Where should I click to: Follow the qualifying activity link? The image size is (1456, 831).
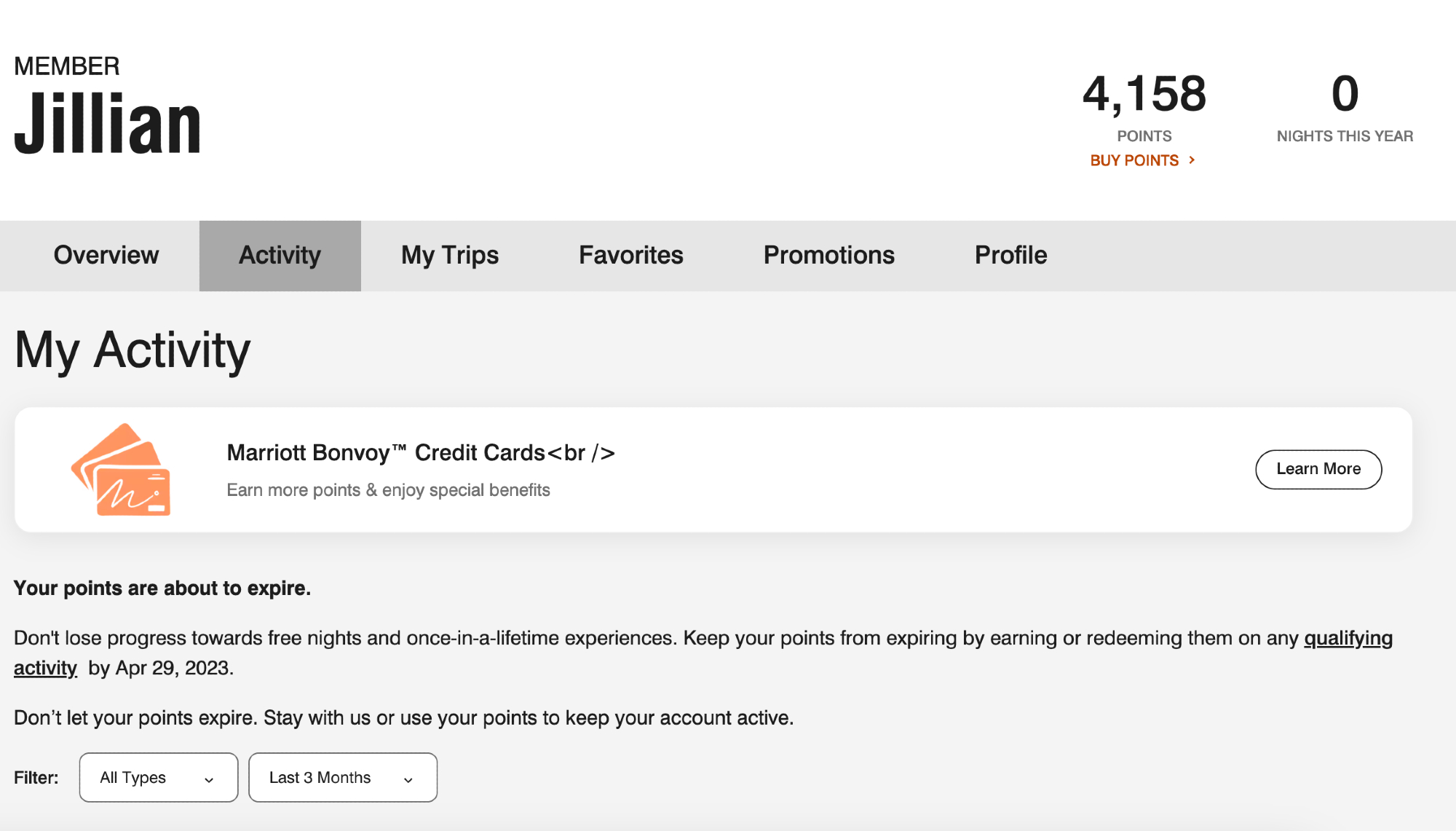pos(1348,639)
